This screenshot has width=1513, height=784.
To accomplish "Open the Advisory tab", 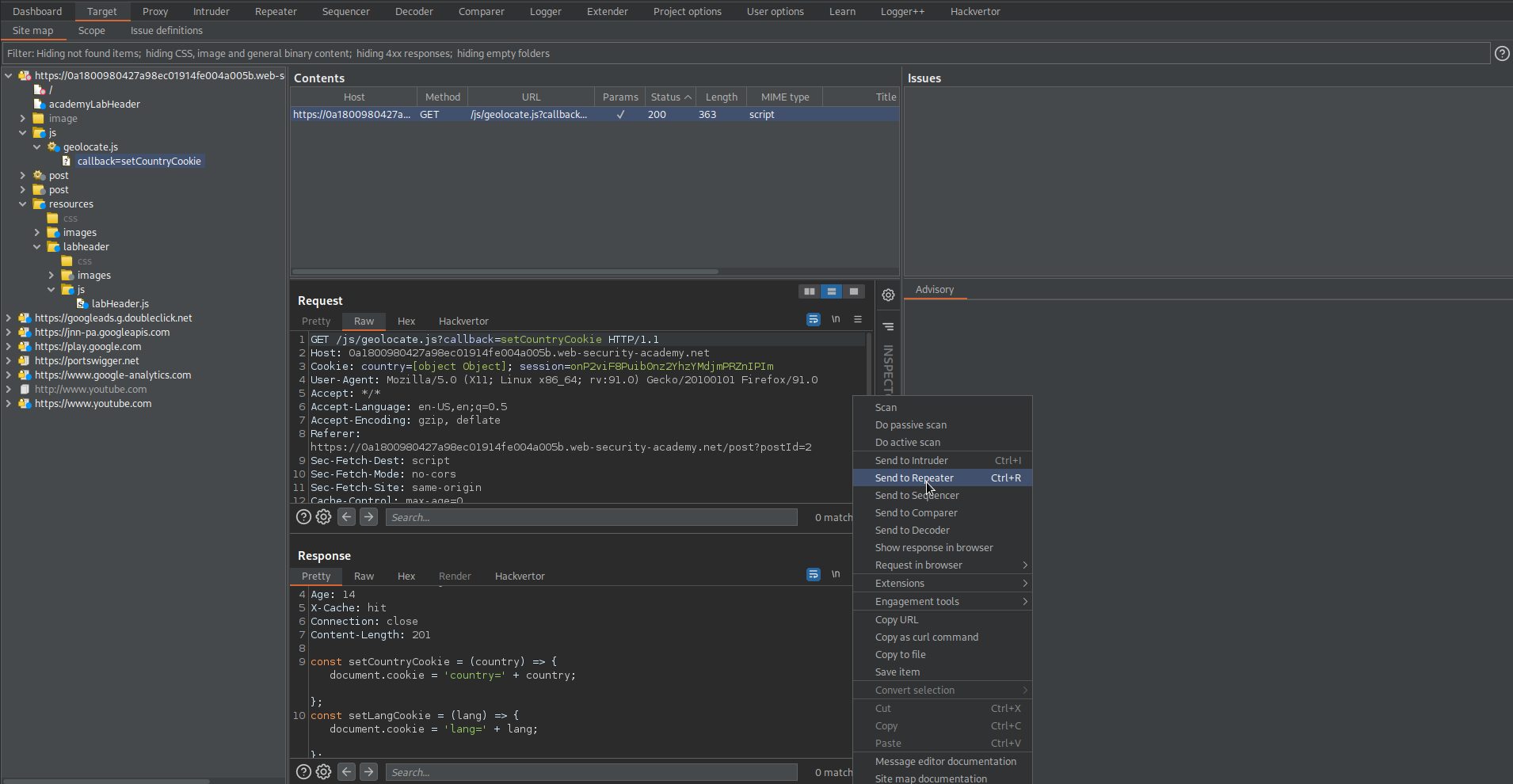I will pos(935,289).
